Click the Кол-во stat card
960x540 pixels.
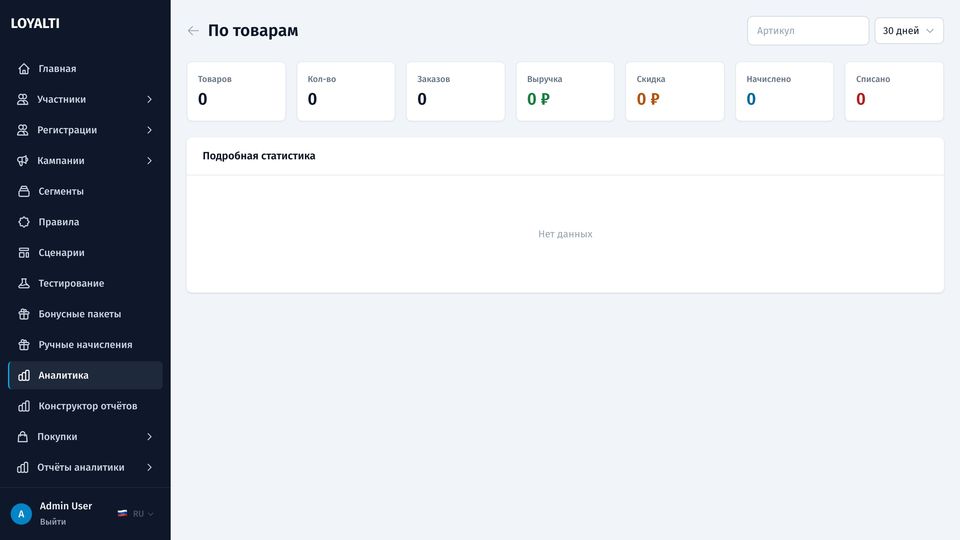pos(346,91)
